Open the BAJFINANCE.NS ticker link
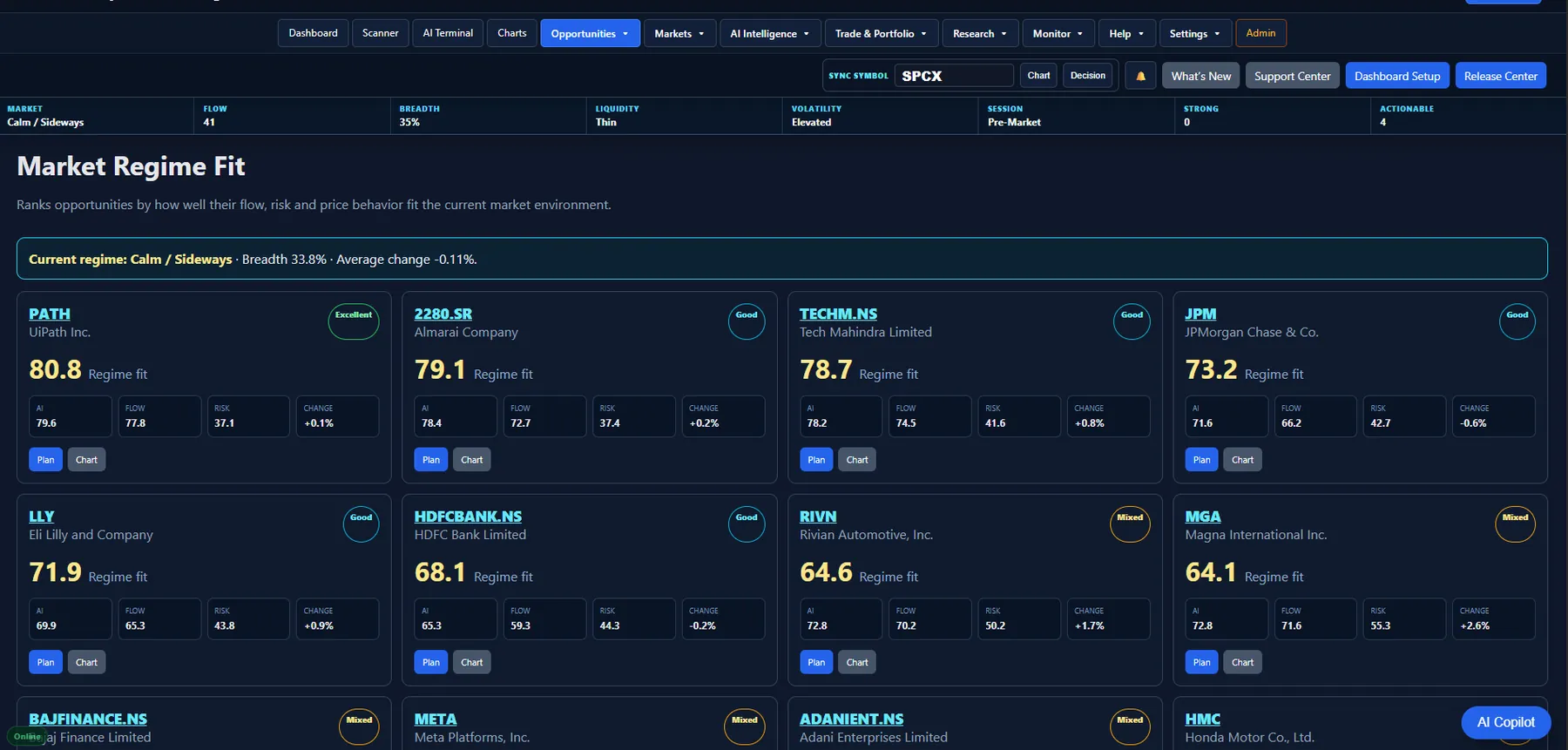Viewport: 1568px width, 750px height. [88, 719]
